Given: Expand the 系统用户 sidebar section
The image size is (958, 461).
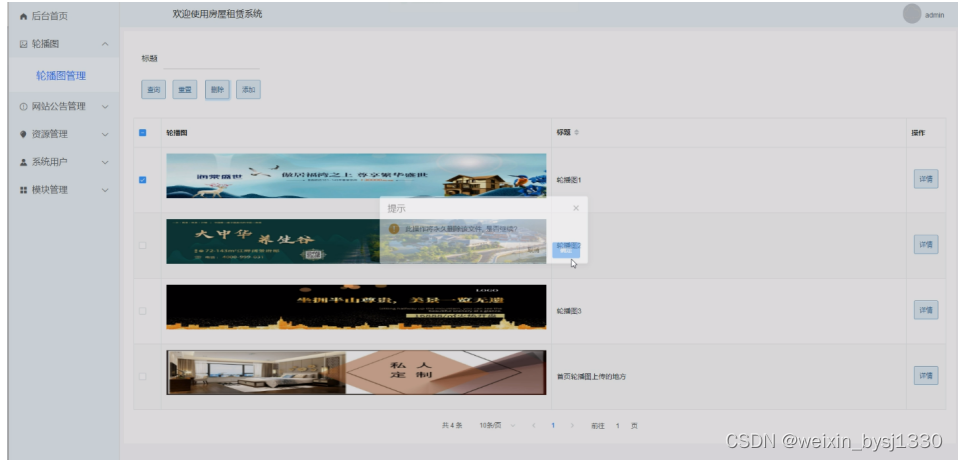Looking at the screenshot, I should pos(64,162).
